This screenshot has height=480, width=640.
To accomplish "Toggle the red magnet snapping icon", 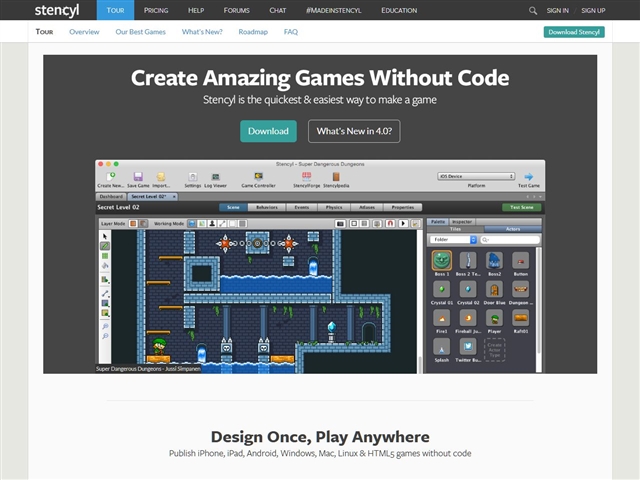I will pos(390,224).
